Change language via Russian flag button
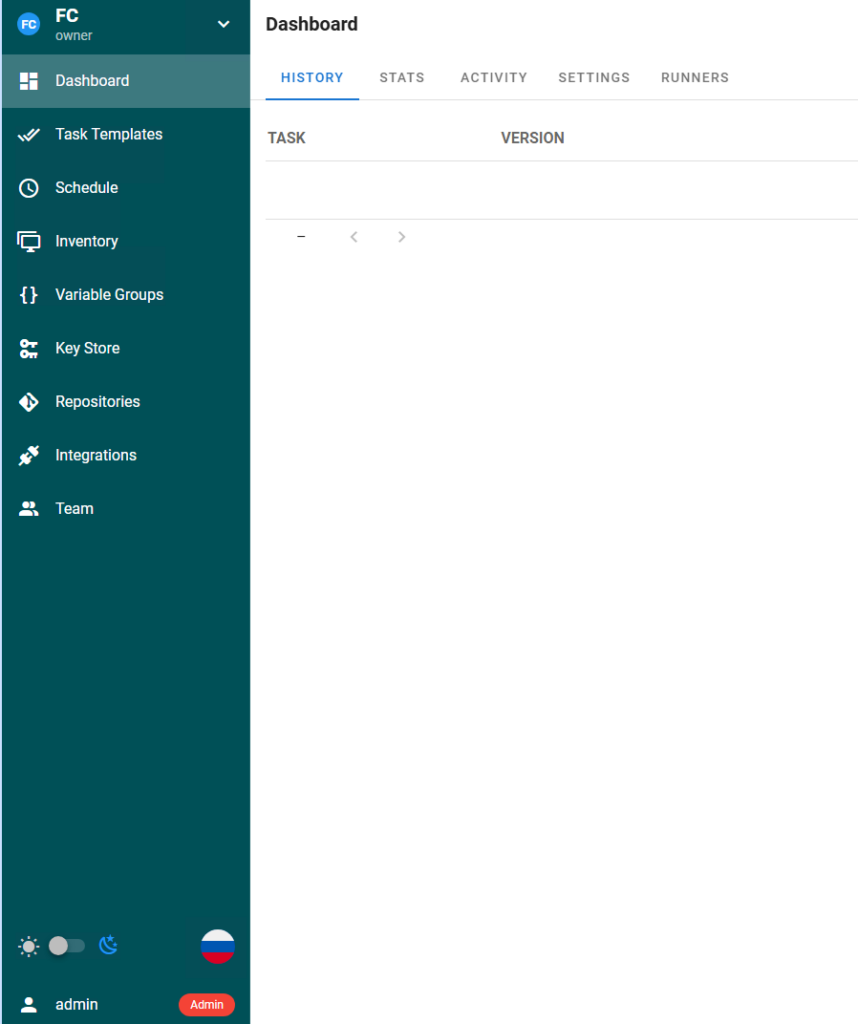Viewport: 858px width, 1024px height. coord(217,945)
